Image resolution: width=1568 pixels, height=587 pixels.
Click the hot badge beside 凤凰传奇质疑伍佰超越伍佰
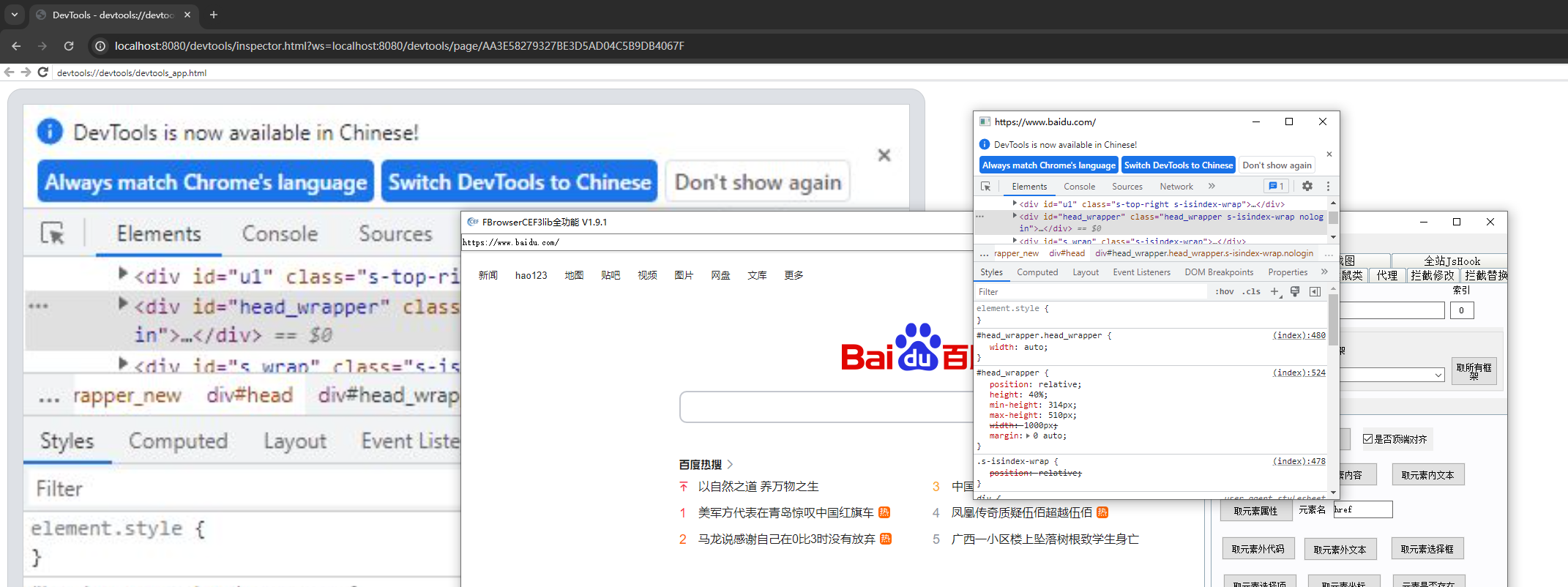tap(1102, 512)
